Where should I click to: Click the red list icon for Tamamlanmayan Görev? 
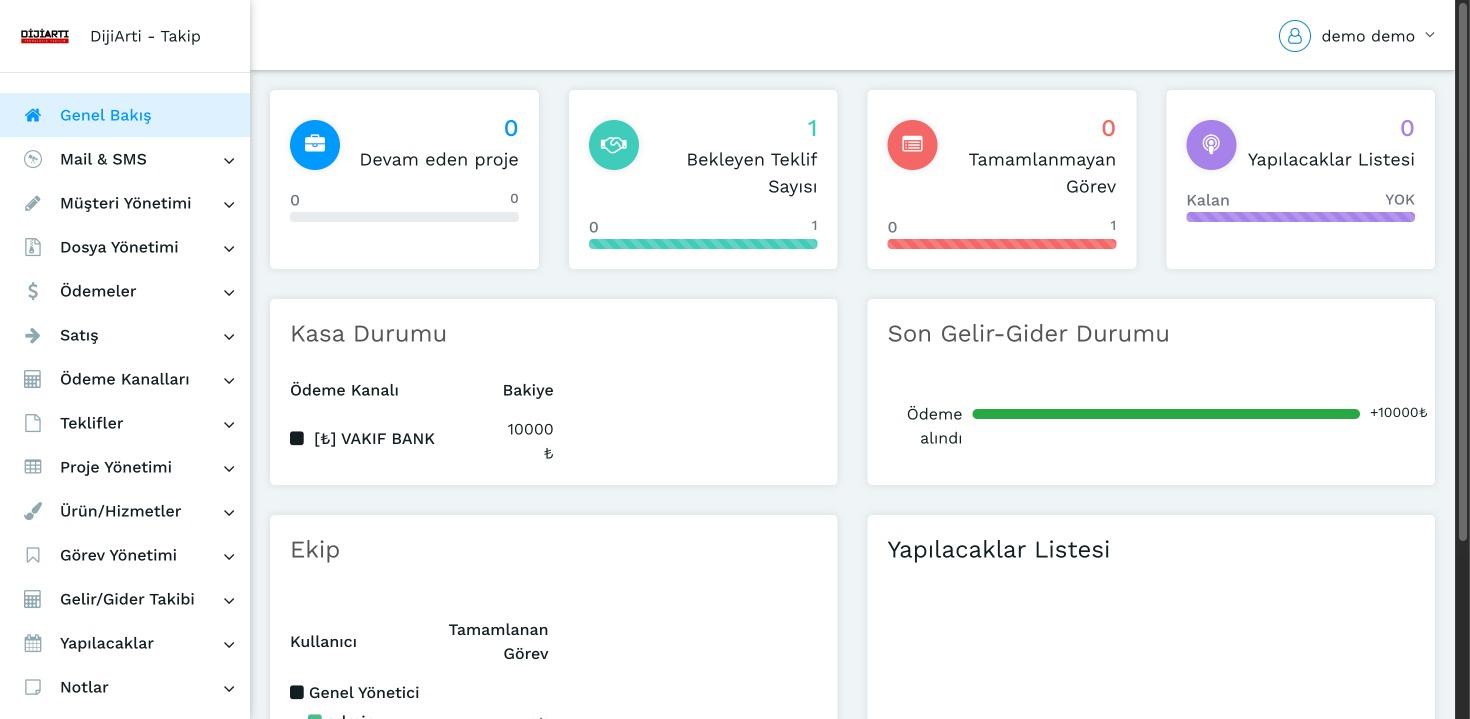[x=912, y=145]
